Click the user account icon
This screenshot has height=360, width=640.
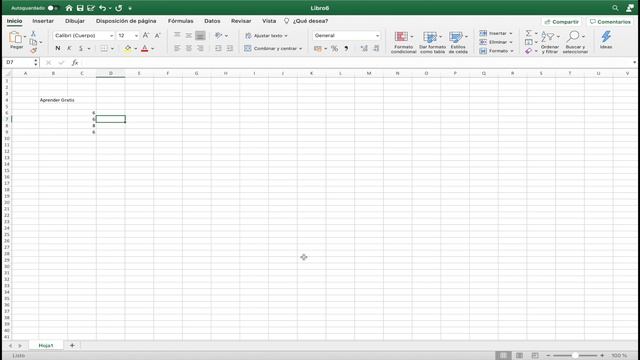pos(630,8)
